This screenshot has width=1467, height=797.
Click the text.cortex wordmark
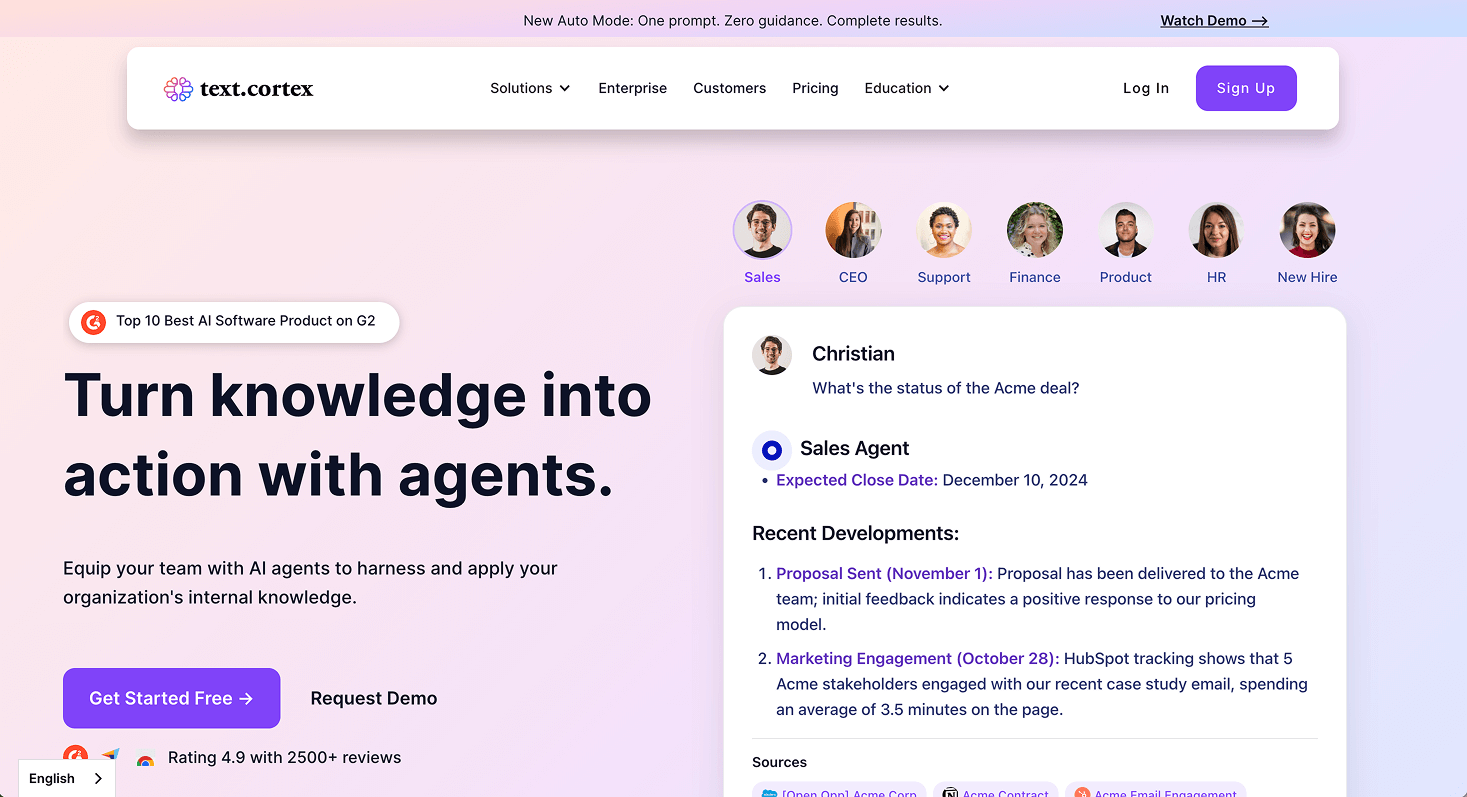tap(256, 89)
